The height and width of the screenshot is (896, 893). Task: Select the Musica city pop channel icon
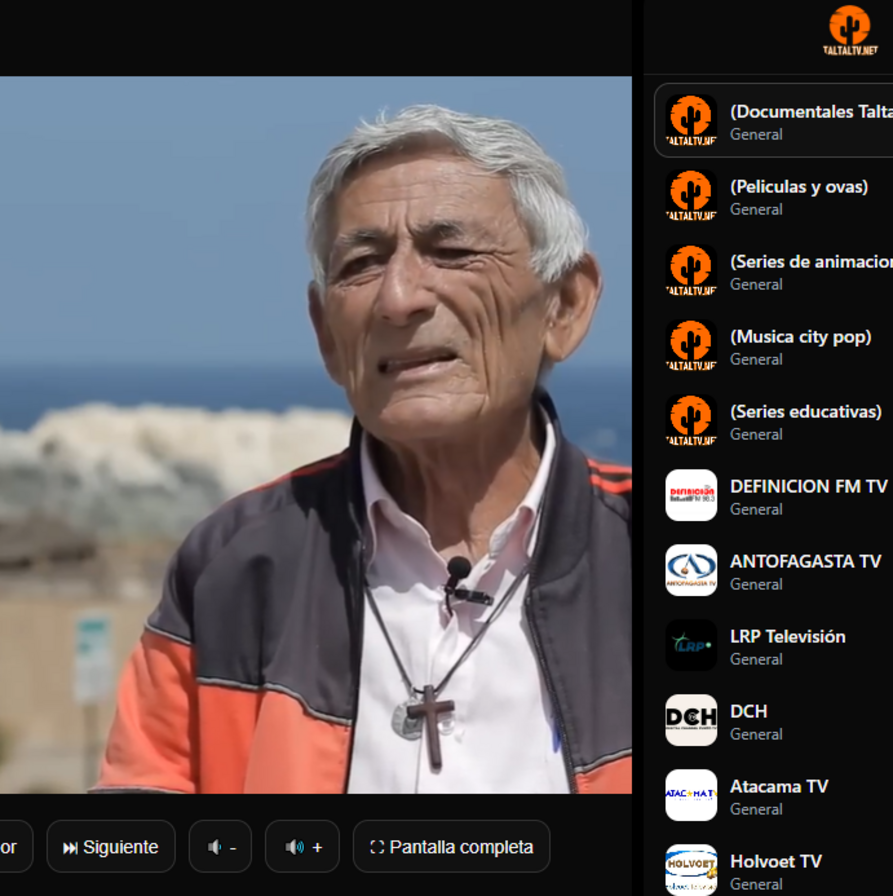(x=691, y=346)
